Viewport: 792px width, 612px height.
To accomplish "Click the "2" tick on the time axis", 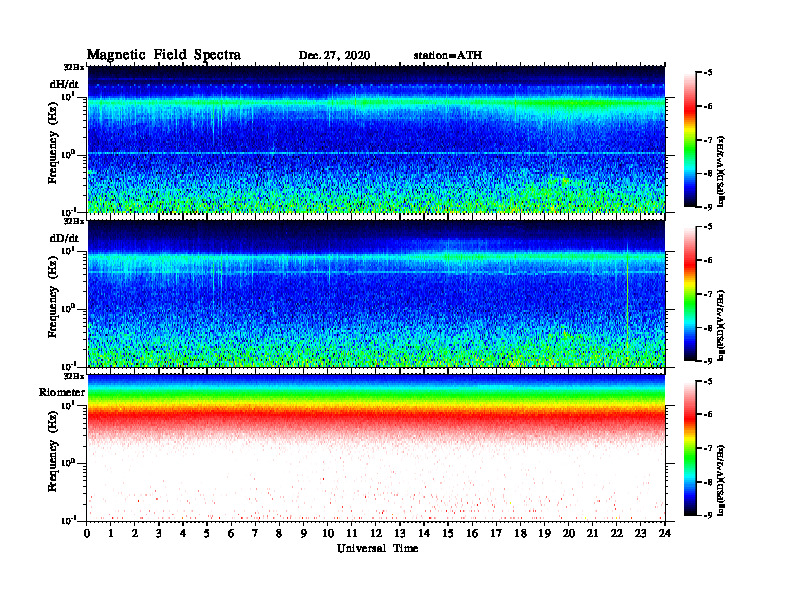I will click(135, 534).
